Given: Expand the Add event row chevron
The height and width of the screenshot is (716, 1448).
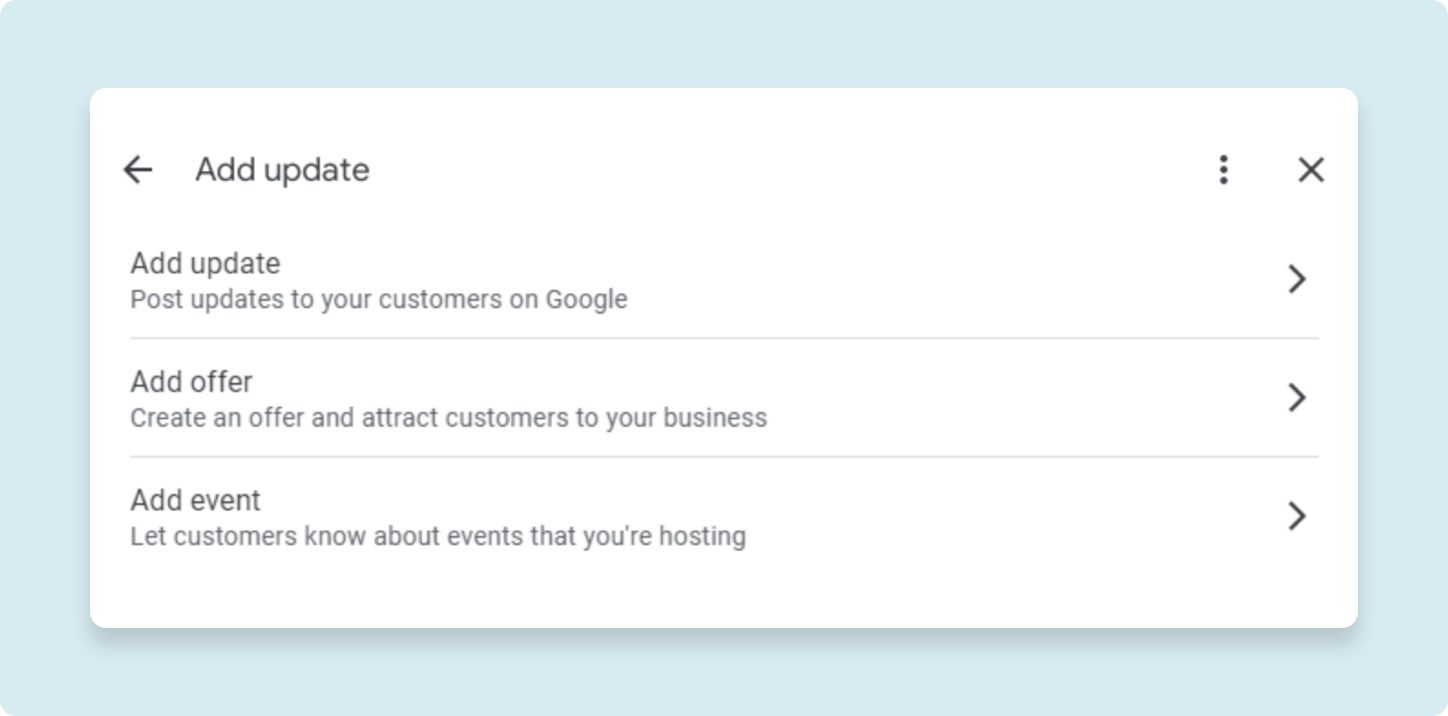Looking at the screenshot, I should (x=1297, y=516).
